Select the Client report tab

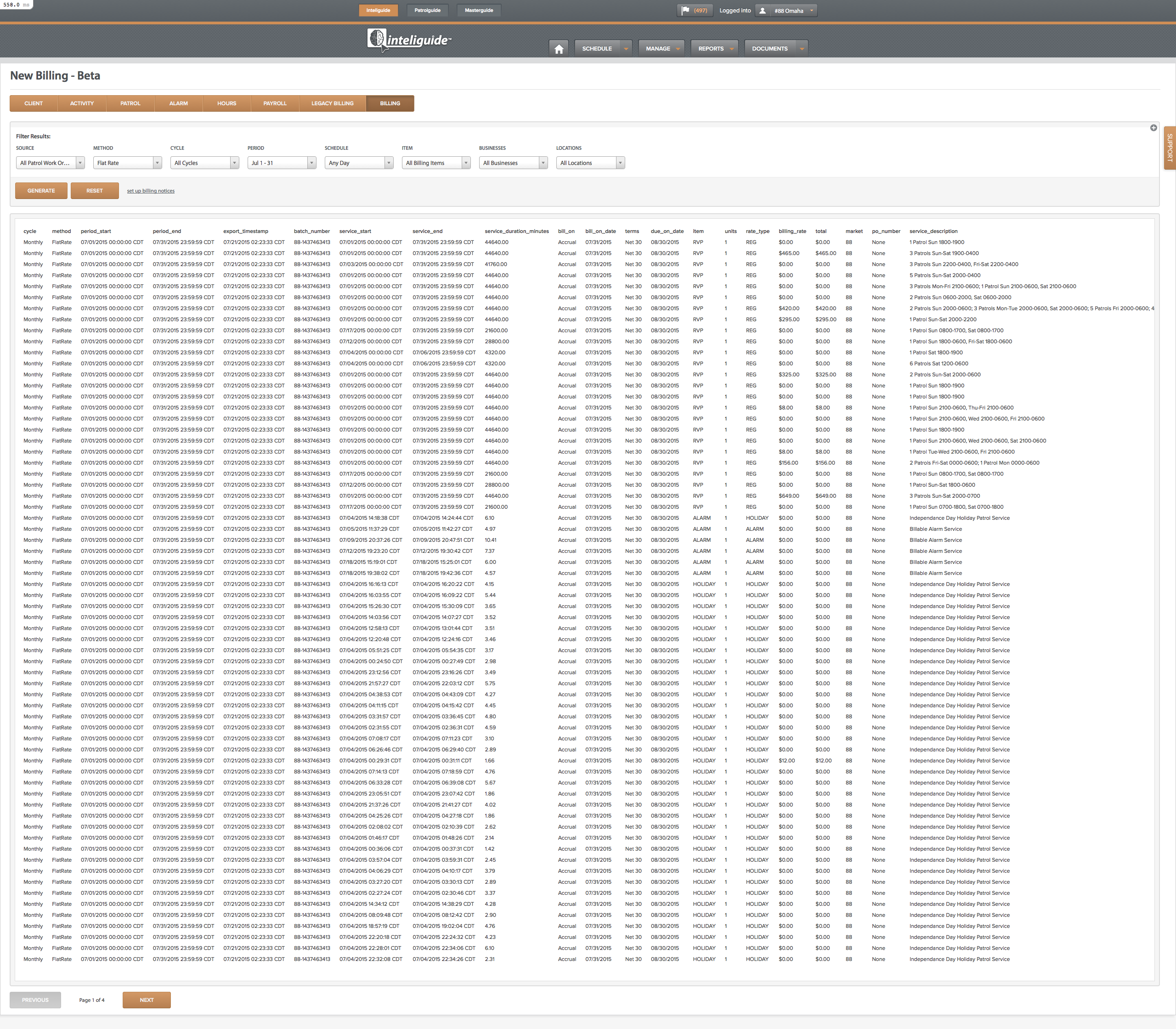[x=33, y=103]
